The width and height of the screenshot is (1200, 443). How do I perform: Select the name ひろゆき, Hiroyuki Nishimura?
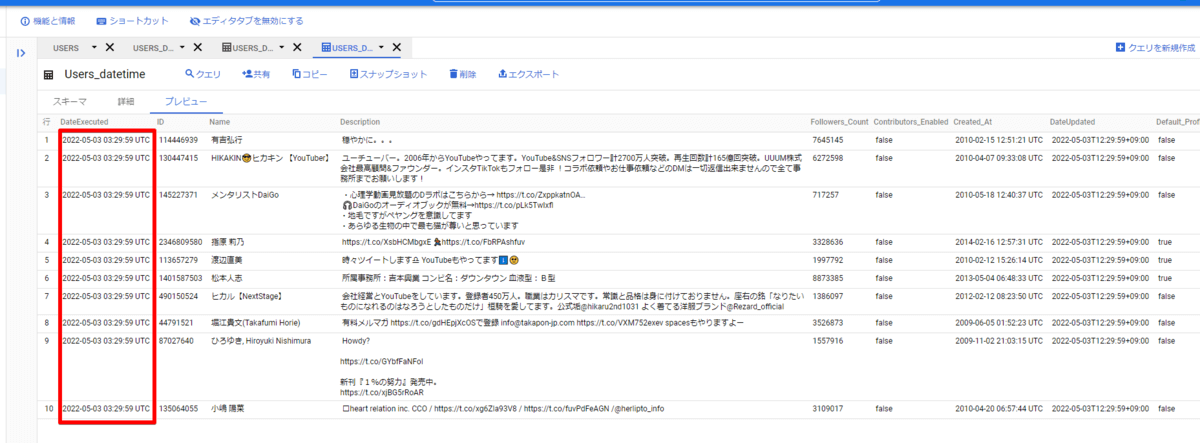click(x=261, y=341)
